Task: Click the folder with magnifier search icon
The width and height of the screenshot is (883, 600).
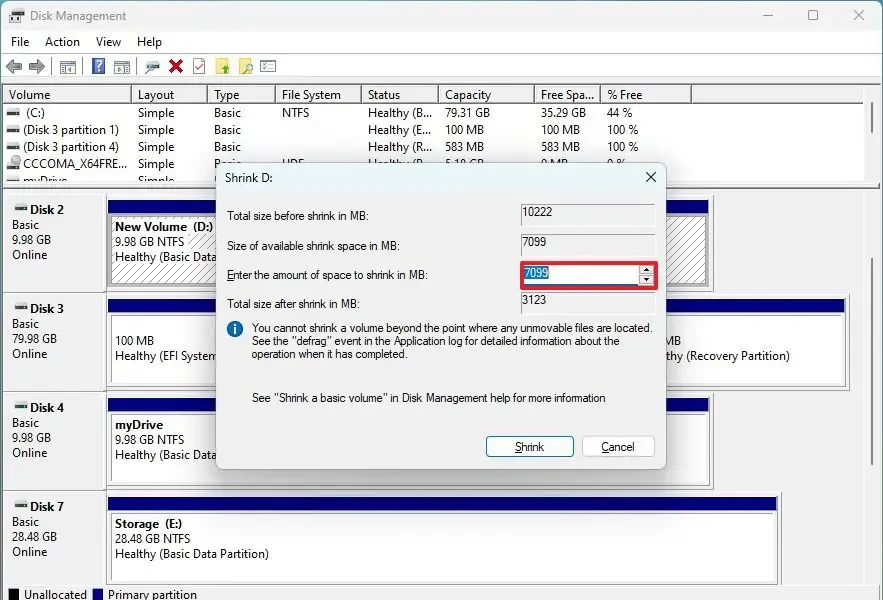Action: point(246,66)
